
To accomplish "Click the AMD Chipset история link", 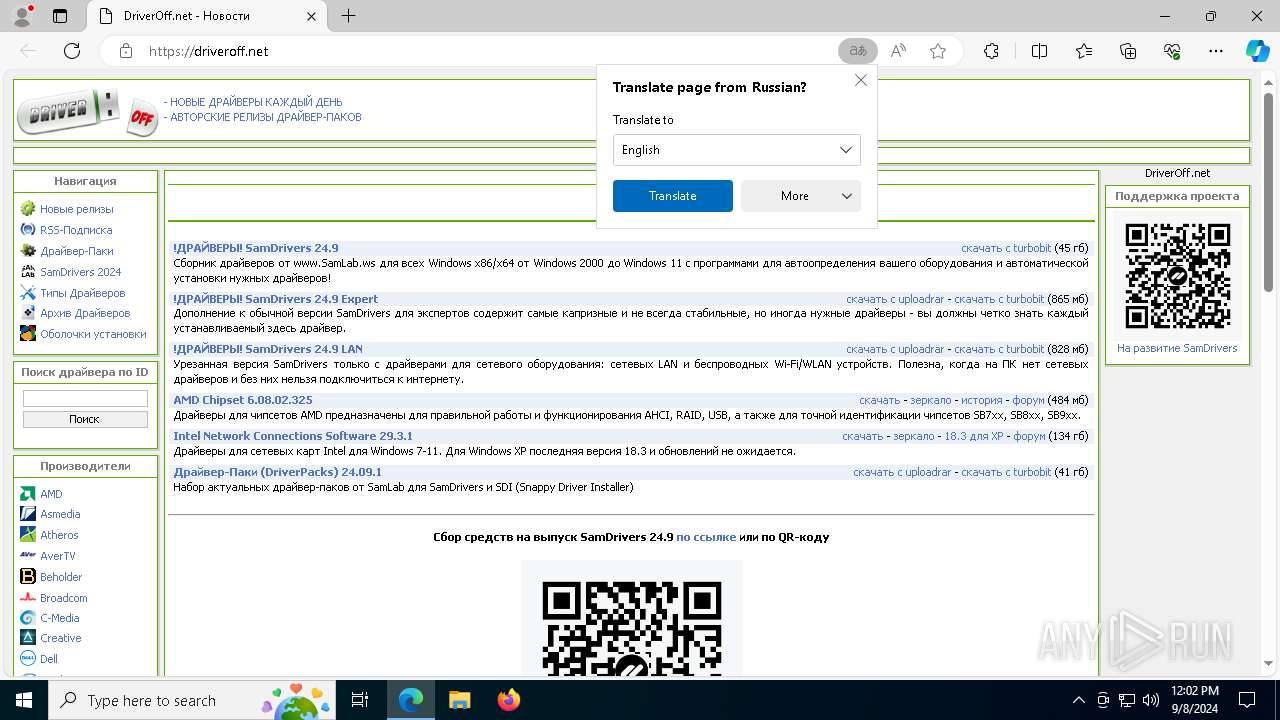I will tap(981, 400).
